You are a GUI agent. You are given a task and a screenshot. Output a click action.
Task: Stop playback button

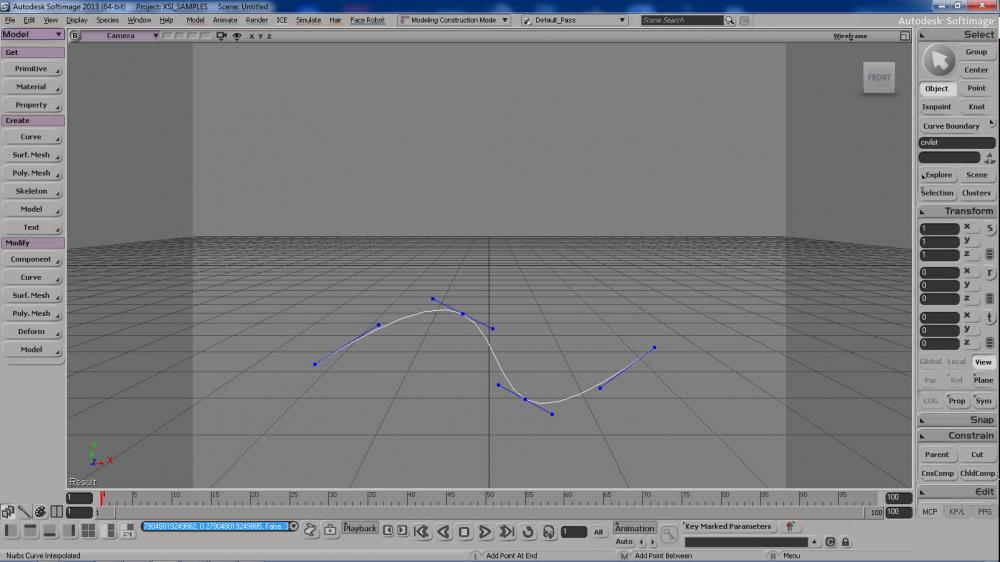point(464,531)
